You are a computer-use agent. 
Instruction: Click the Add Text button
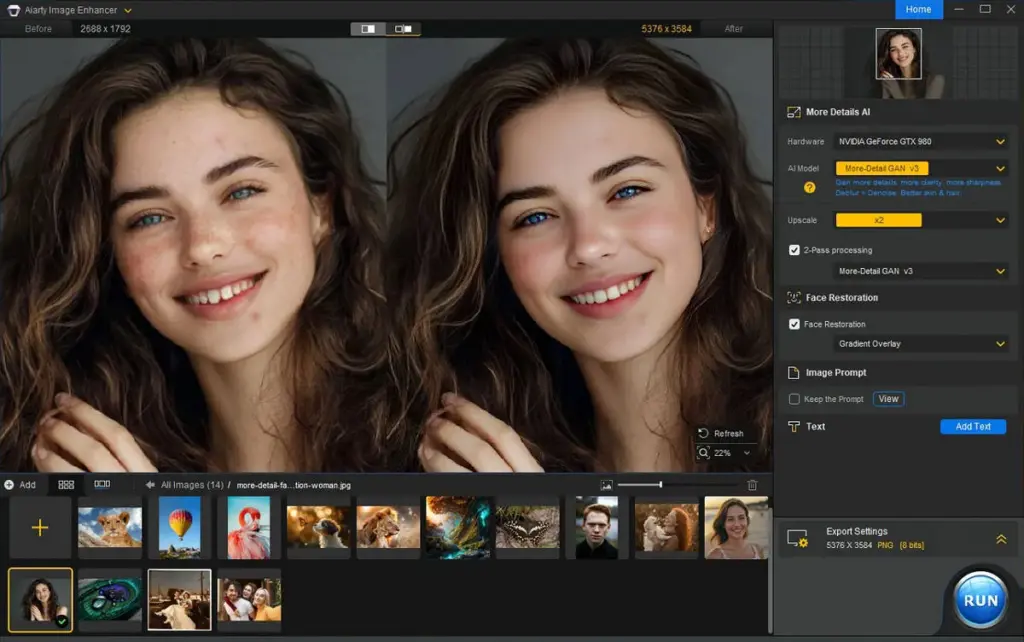pos(973,427)
